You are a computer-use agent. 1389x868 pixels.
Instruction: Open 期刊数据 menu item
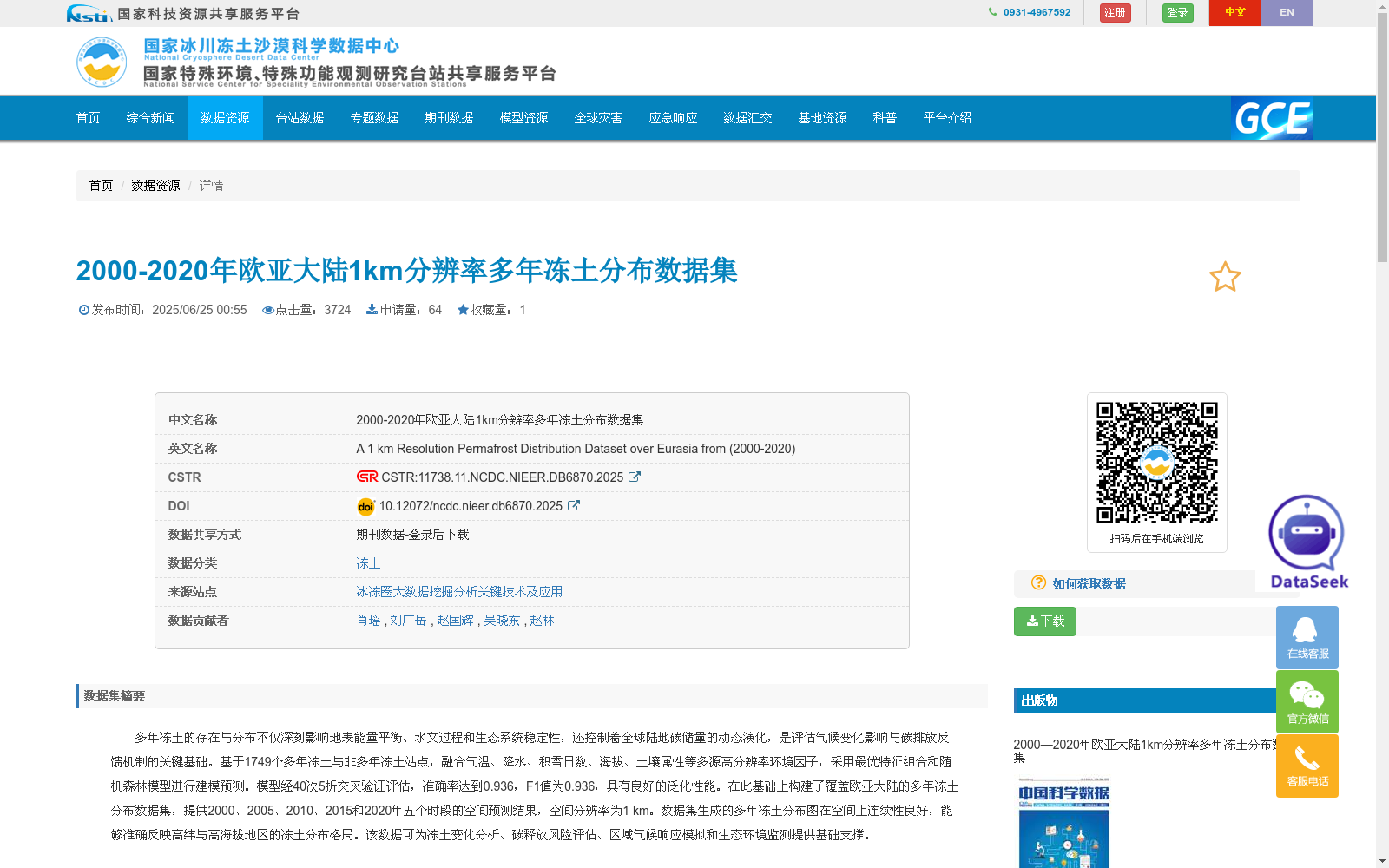450,118
